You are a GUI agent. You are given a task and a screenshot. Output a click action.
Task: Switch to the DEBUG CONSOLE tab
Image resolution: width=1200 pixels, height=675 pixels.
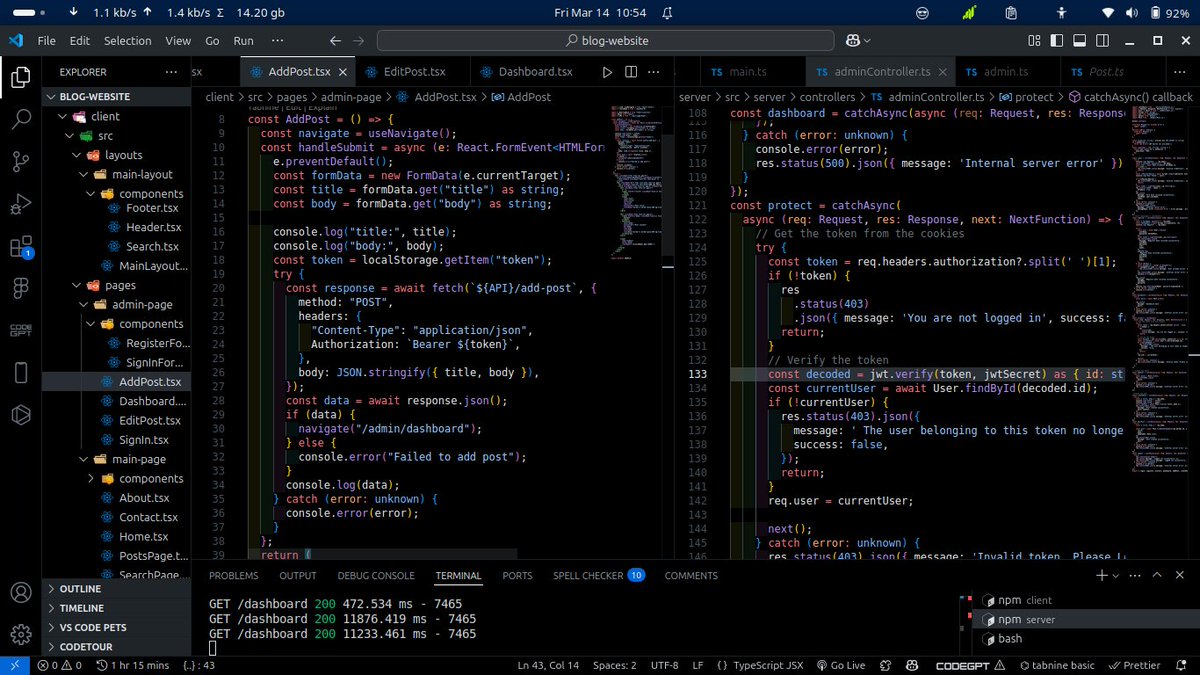[376, 576]
